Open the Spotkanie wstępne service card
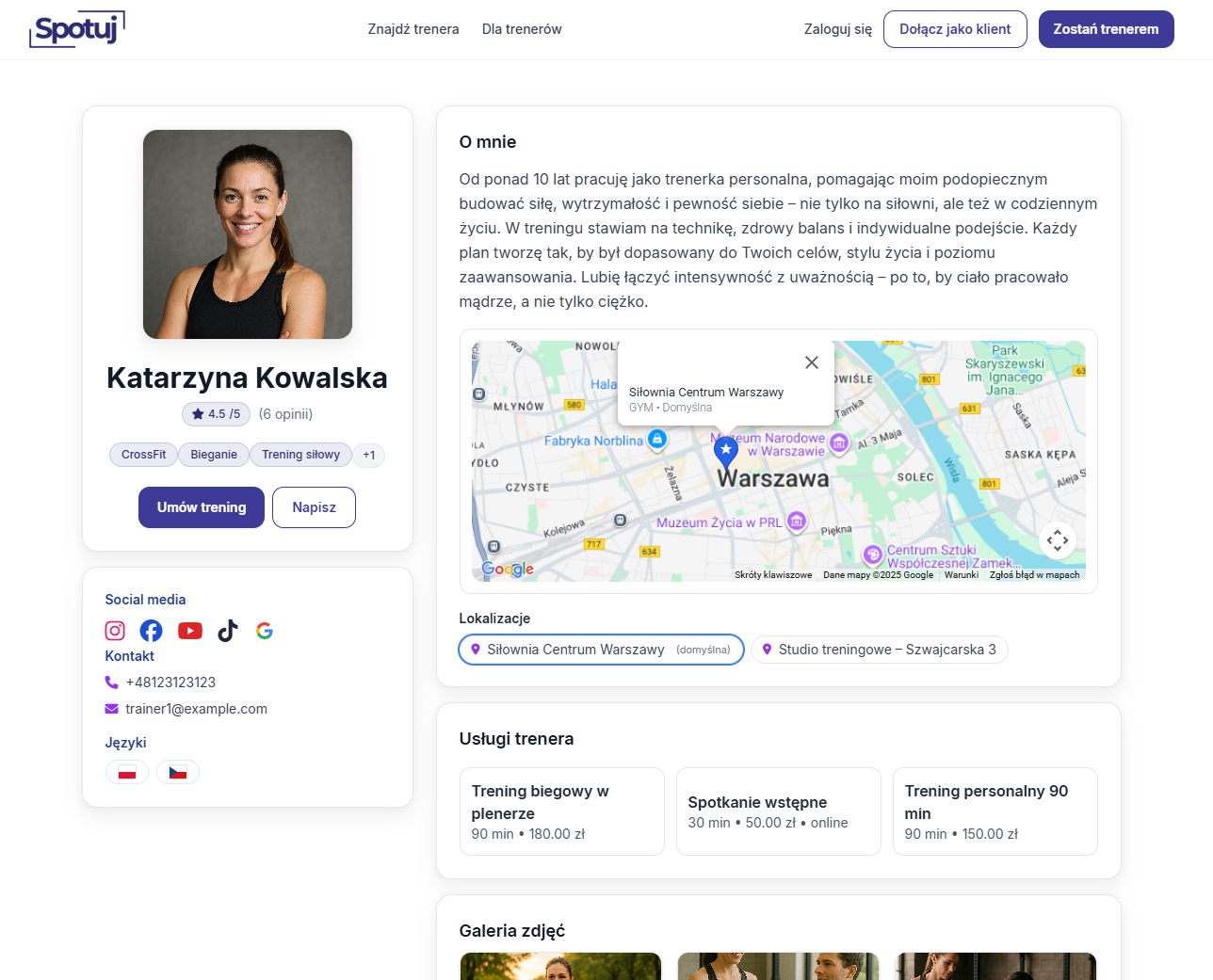Screen dimensions: 1213x980 click(778, 811)
